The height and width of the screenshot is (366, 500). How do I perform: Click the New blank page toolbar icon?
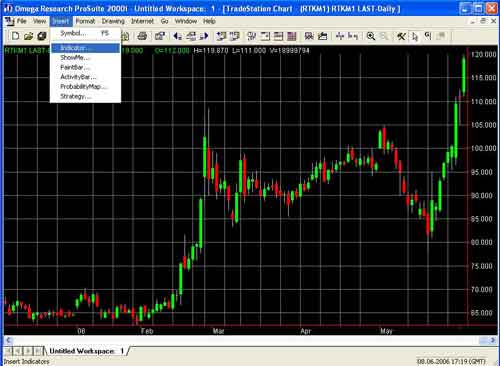point(15,36)
